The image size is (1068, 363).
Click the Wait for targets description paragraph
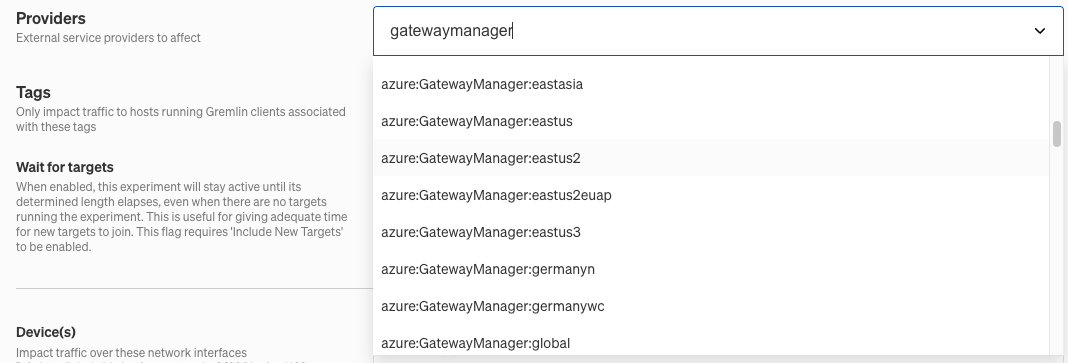(182, 217)
